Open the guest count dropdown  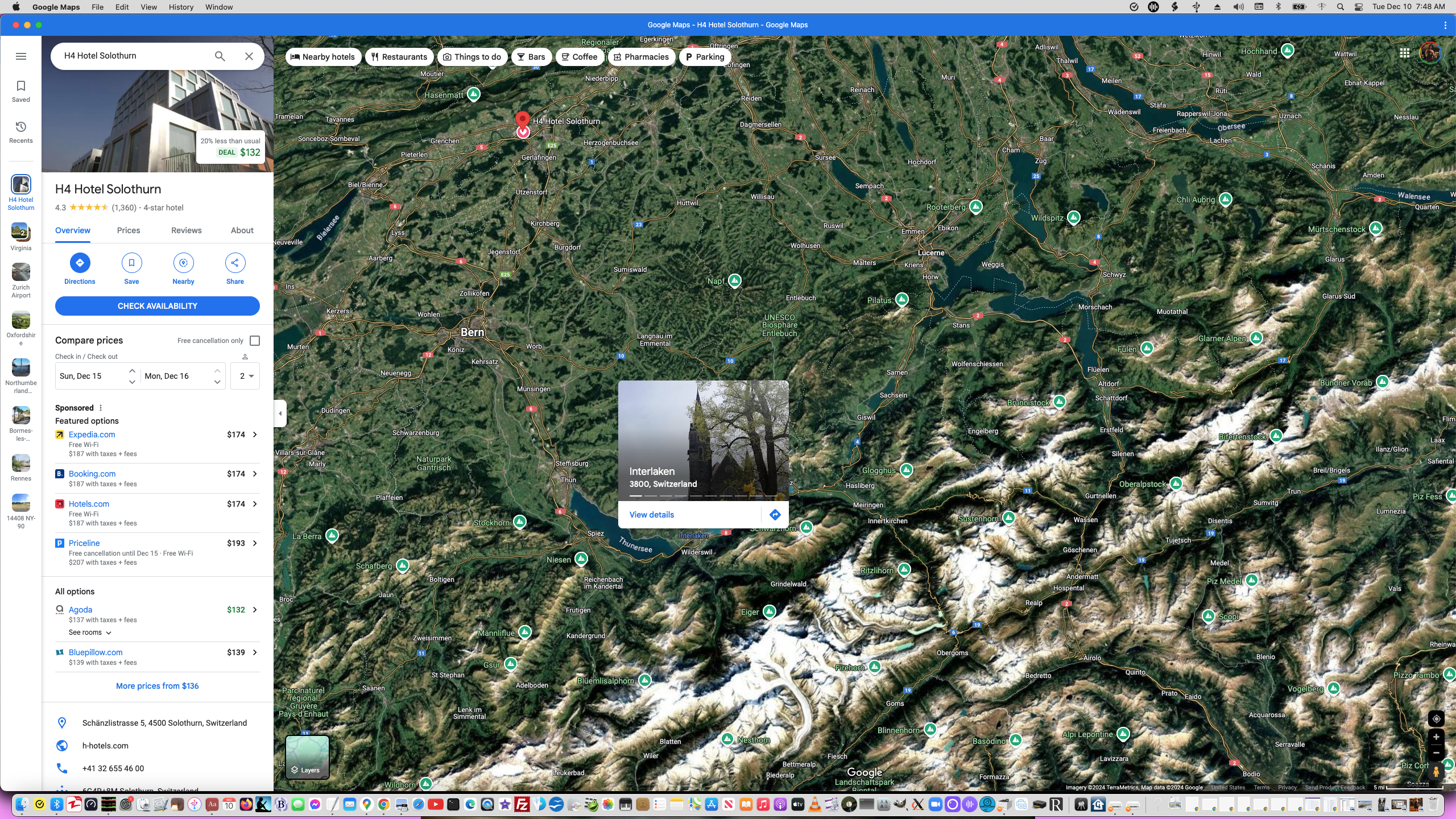point(245,376)
